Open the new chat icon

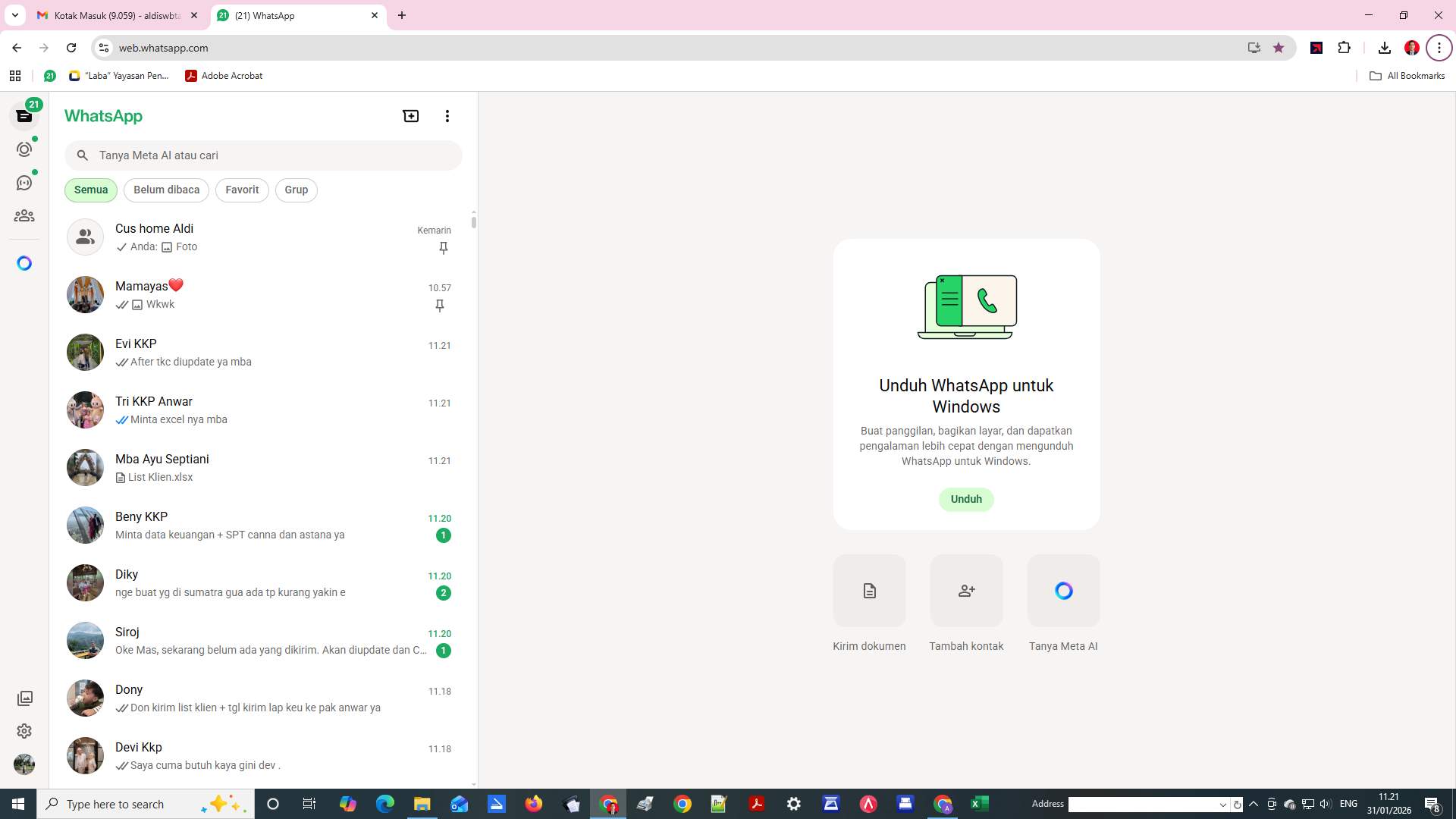410,116
